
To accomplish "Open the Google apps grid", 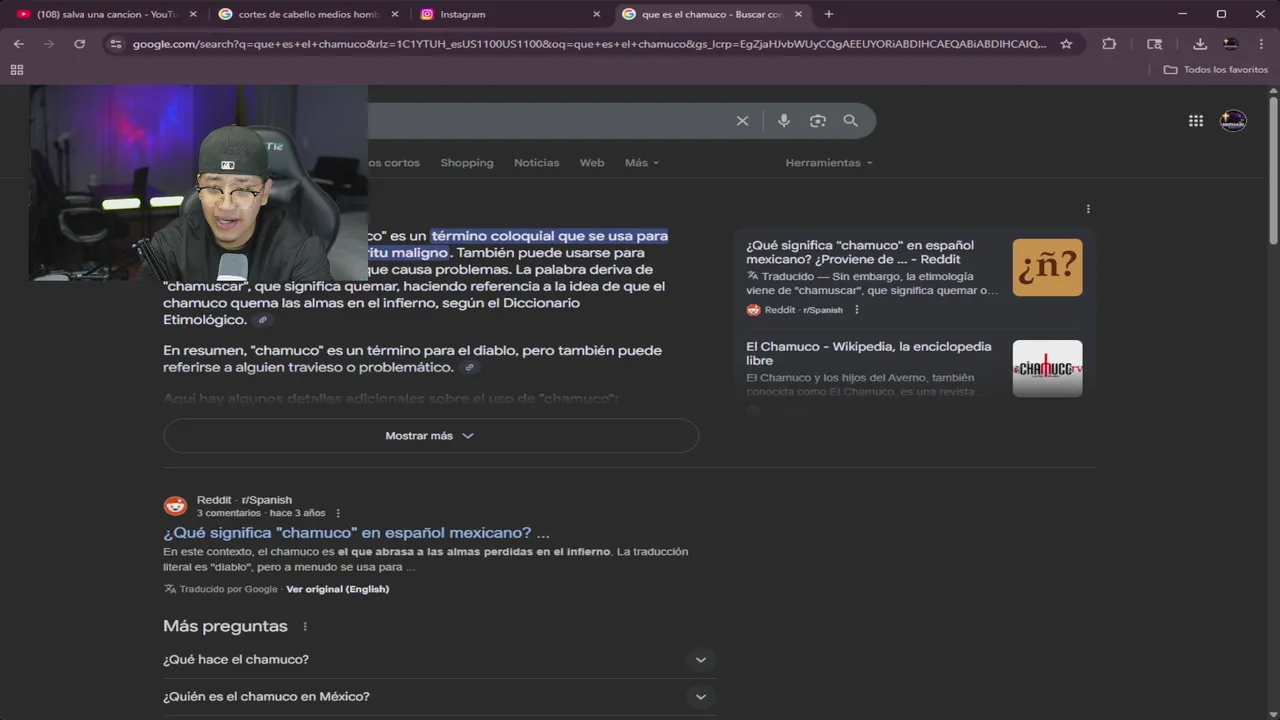I will 1196,121.
